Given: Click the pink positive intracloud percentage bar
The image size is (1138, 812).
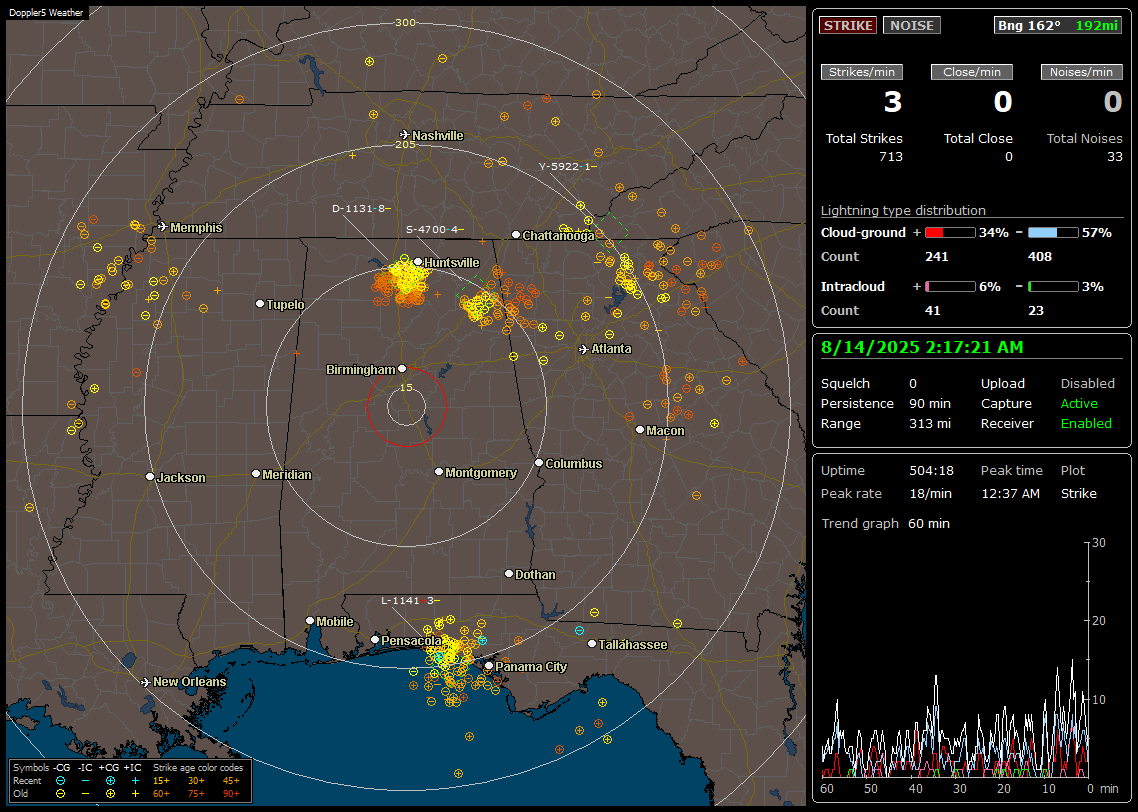Looking at the screenshot, I should click(x=950, y=287).
